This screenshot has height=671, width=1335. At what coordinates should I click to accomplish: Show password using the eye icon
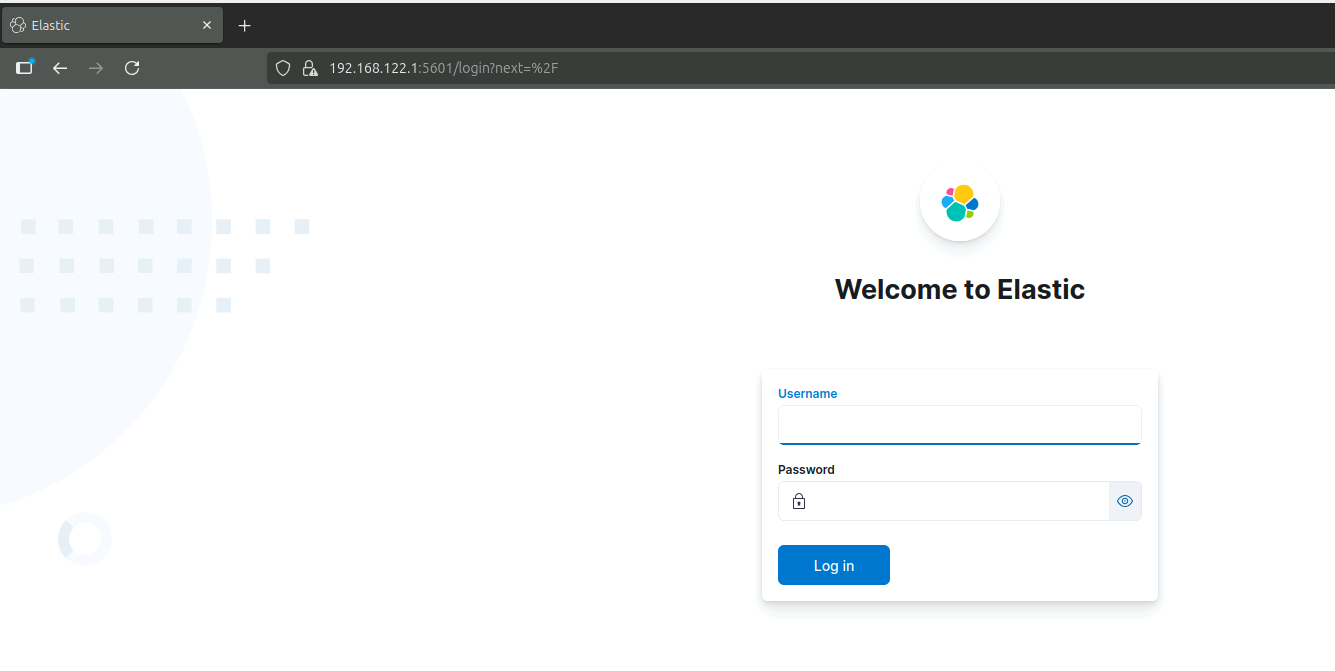[1125, 501]
